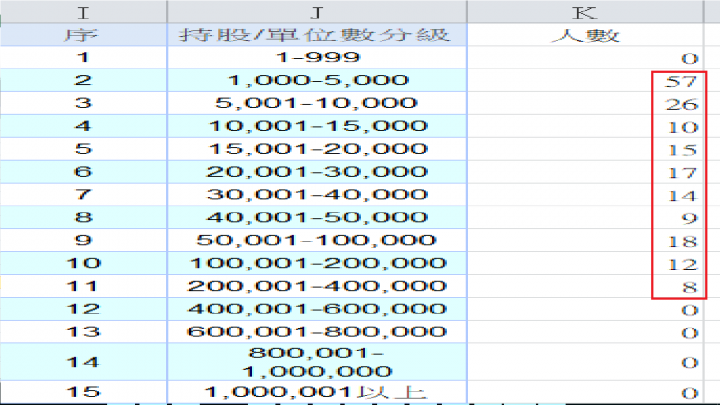Select the cell '800,001-1,000,000'
The height and width of the screenshot is (405, 720).
(317, 362)
